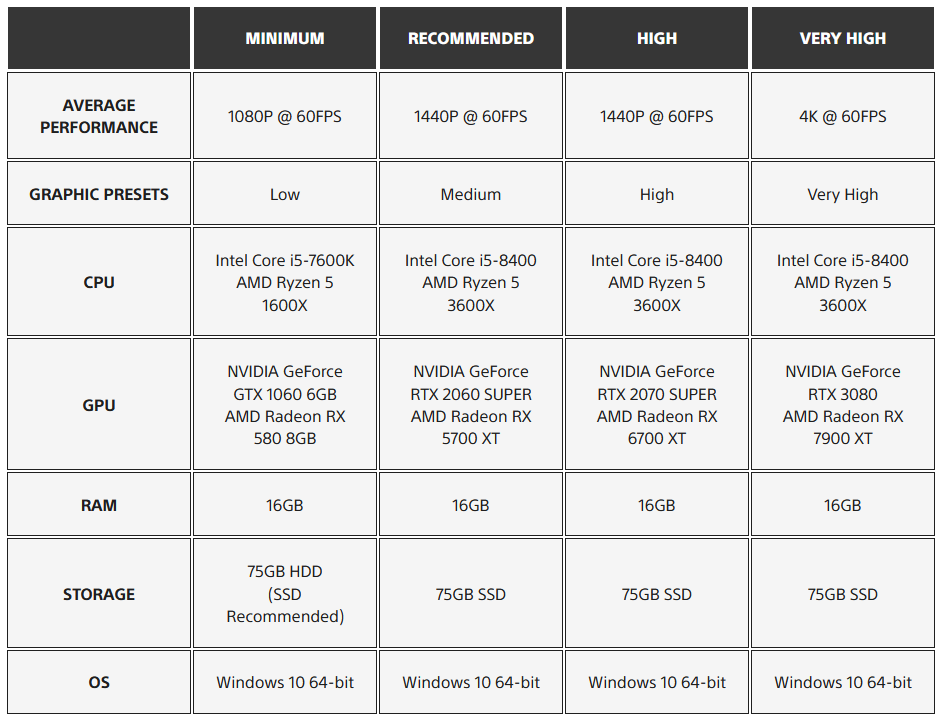This screenshot has width=941, height=720.
Task: Select the 4K @ 60FPS cell
Action: click(843, 116)
